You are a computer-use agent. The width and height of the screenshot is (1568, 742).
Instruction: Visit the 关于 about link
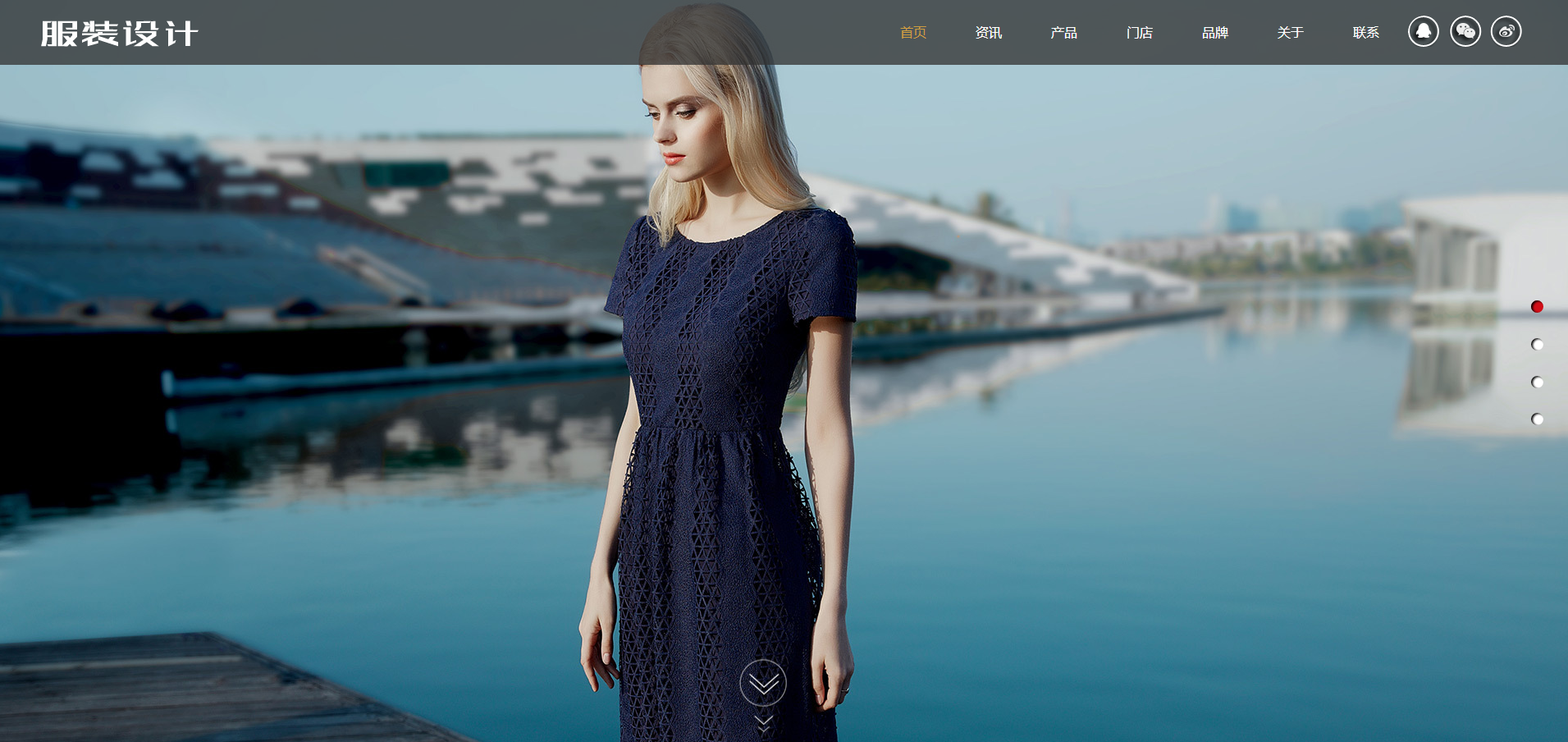pyautogui.click(x=1290, y=33)
